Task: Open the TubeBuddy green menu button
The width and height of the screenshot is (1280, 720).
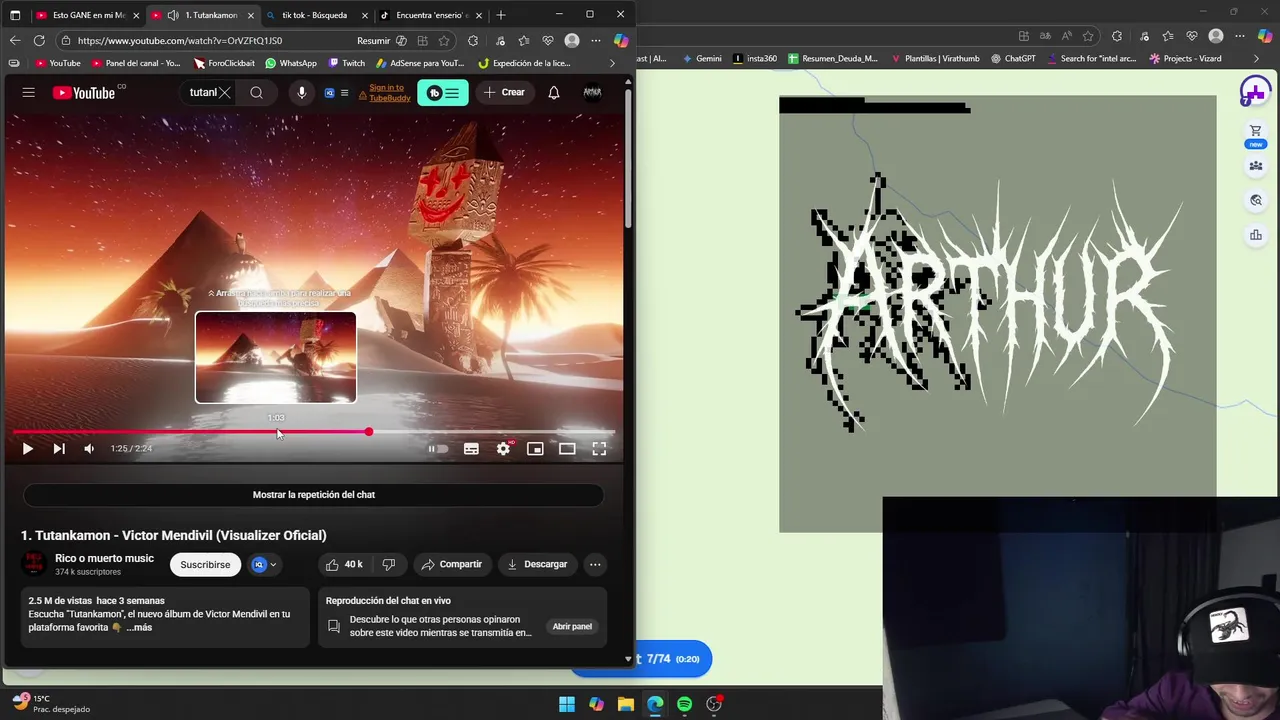Action: pos(443,93)
